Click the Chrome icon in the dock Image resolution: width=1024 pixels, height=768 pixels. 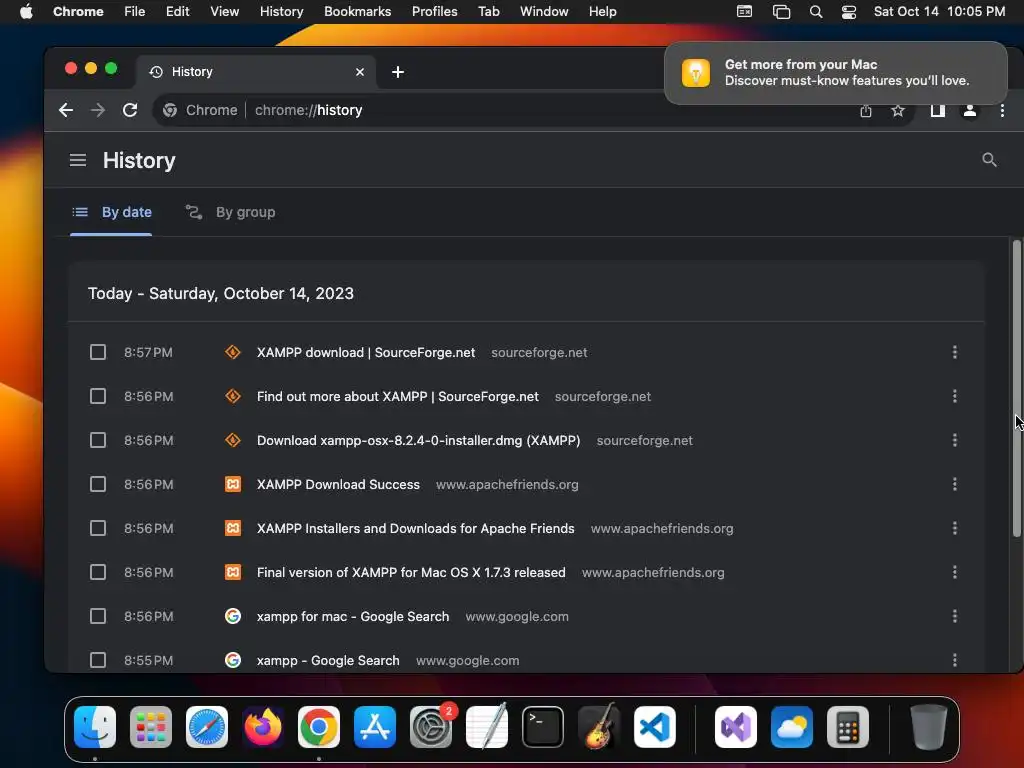point(319,727)
